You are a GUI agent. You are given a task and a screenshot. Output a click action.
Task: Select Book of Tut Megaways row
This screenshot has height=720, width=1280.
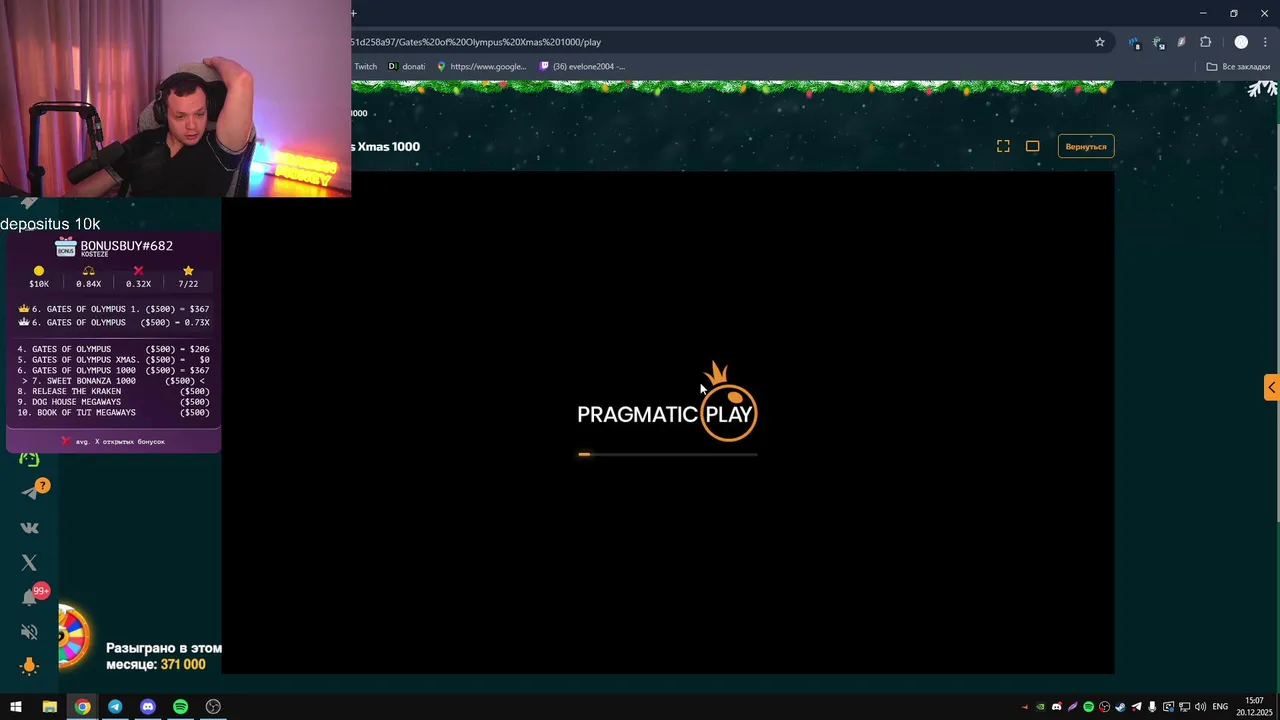click(113, 412)
